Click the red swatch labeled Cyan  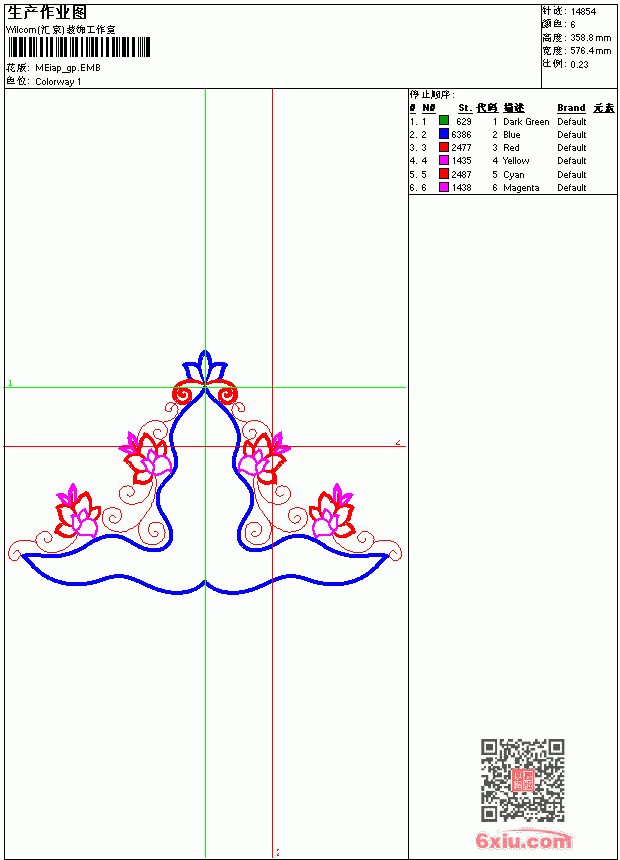444,174
